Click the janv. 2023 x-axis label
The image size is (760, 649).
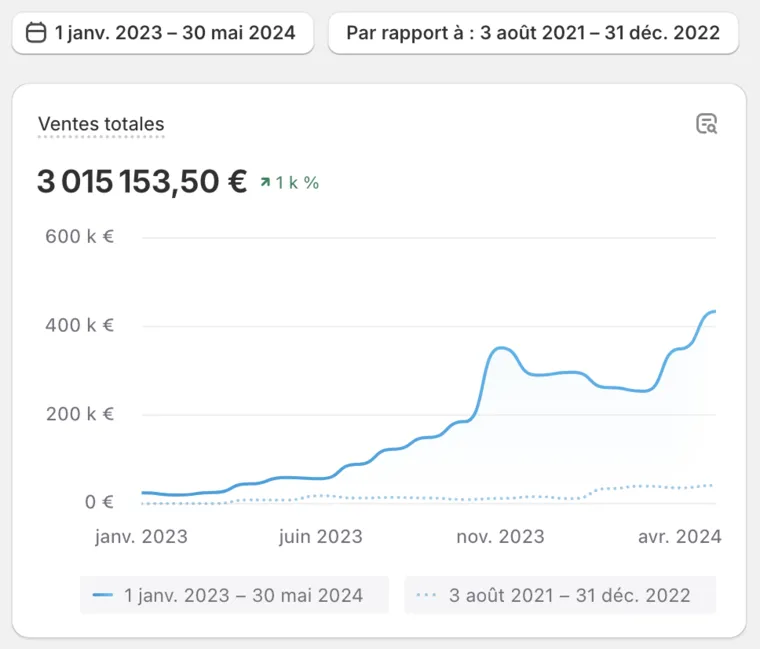[141, 537]
